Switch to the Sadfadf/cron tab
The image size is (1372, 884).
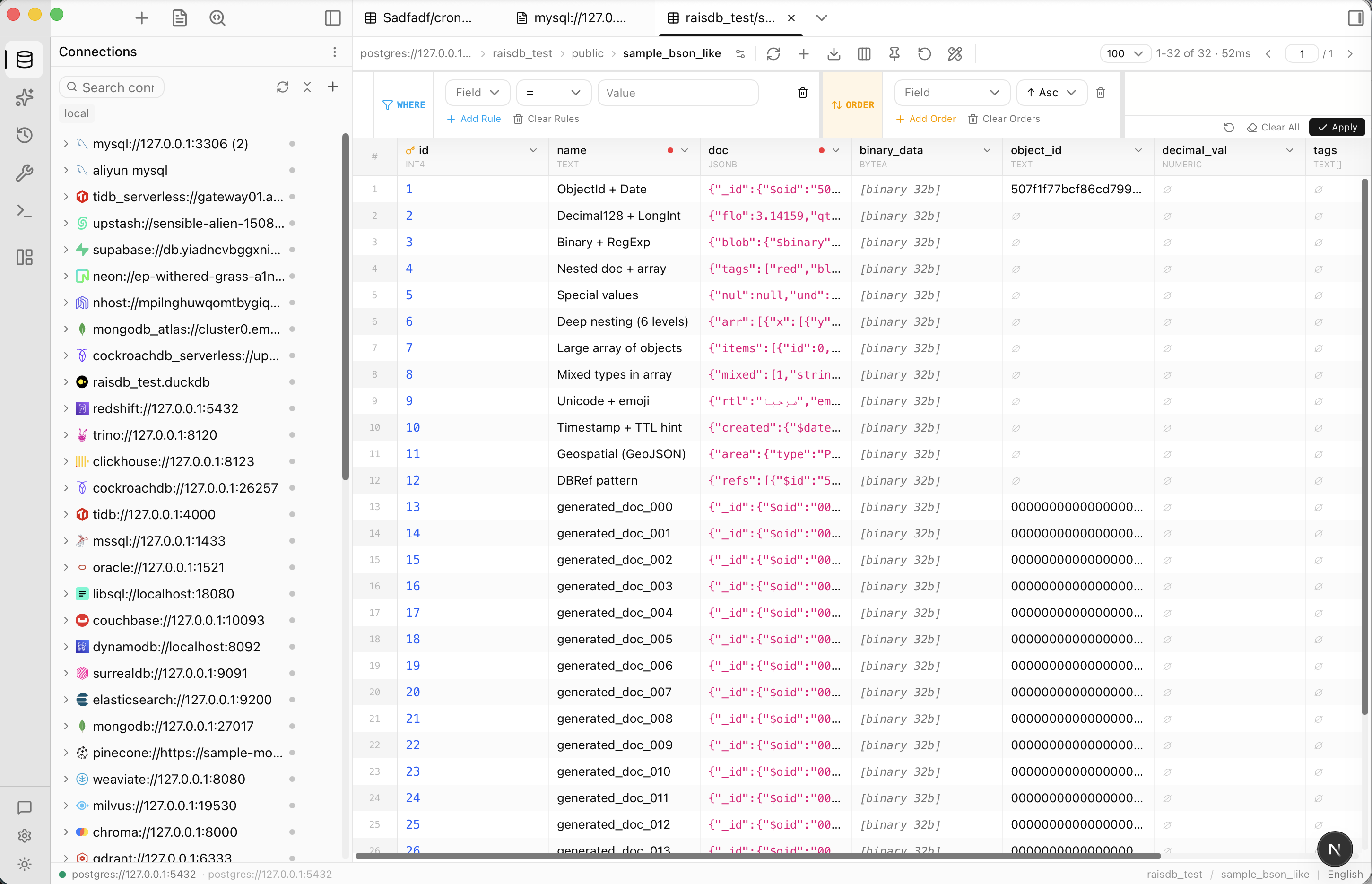click(x=418, y=18)
